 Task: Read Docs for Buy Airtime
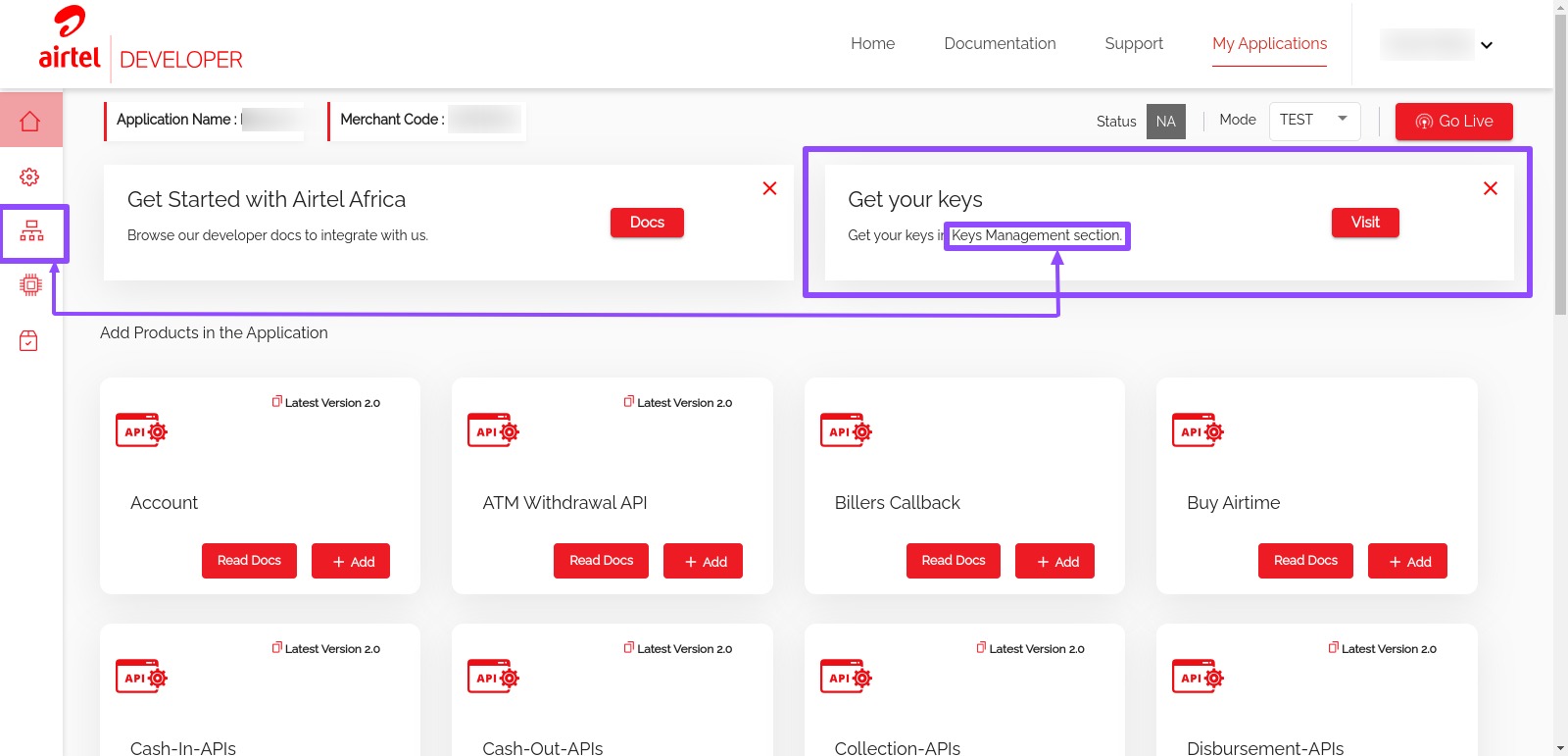pos(1305,560)
